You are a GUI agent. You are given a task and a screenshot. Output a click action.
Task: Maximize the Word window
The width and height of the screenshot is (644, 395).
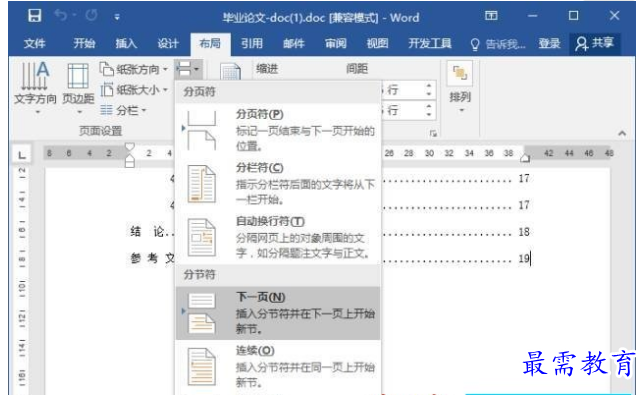pyautogui.click(x=573, y=16)
